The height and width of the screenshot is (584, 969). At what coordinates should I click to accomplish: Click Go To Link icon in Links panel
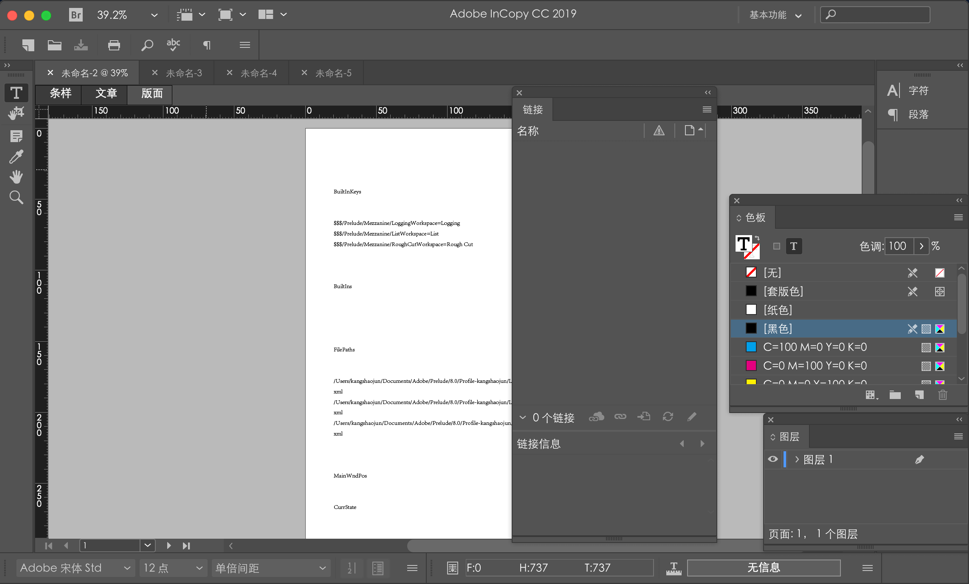(644, 417)
